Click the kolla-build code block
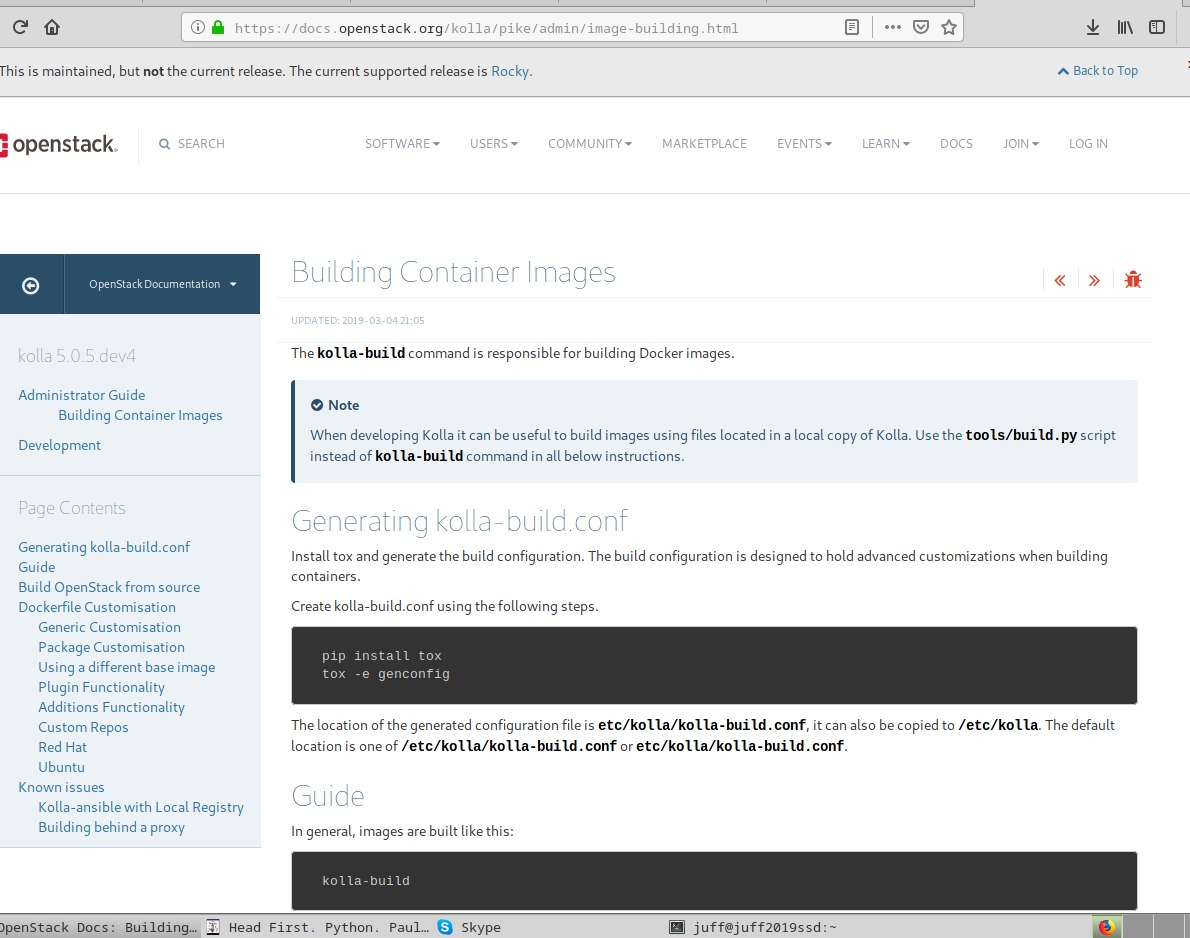Image resolution: width=1190 pixels, height=938 pixels. point(714,880)
